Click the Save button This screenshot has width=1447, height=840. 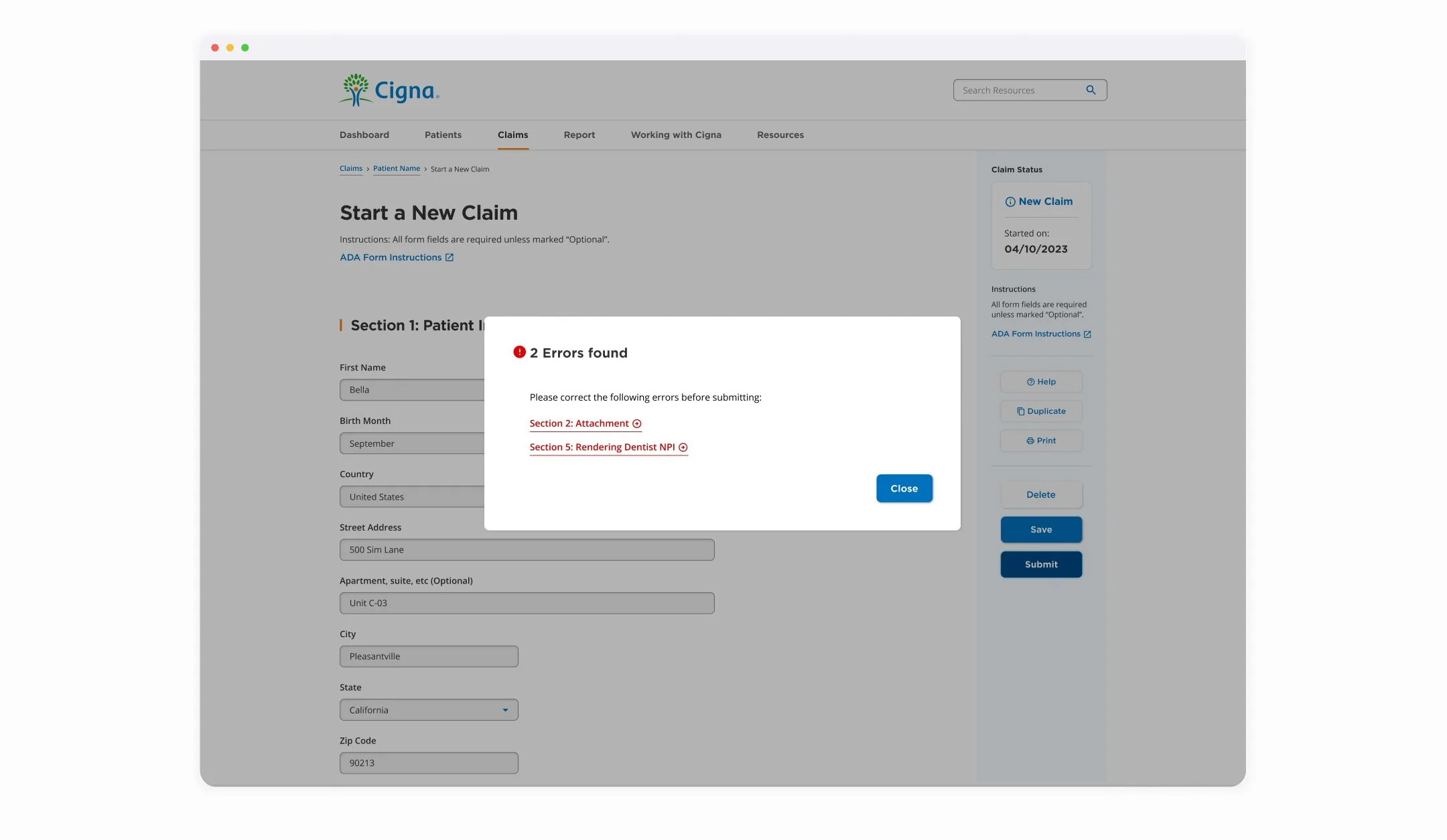coord(1040,529)
